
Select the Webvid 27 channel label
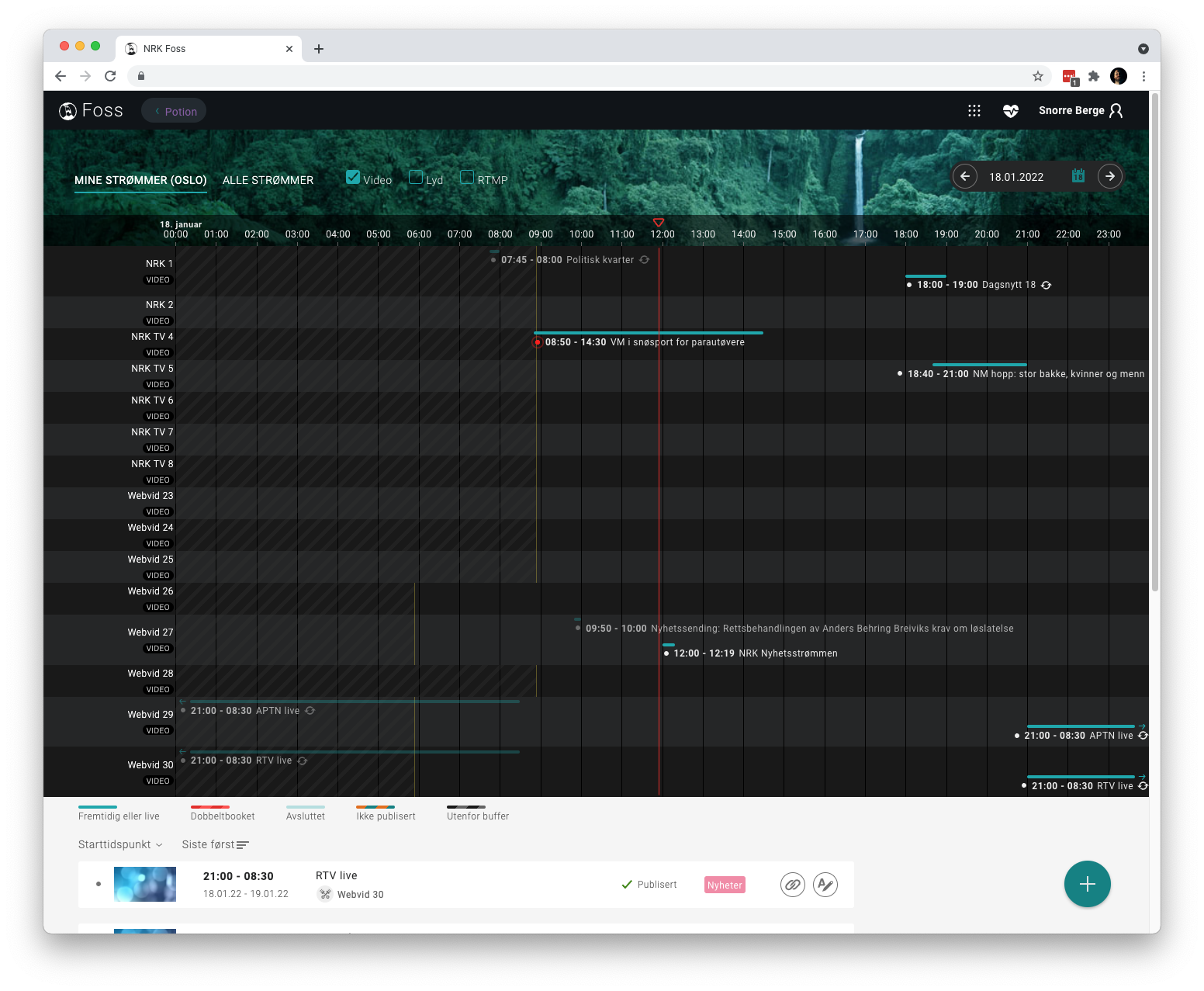click(x=150, y=632)
